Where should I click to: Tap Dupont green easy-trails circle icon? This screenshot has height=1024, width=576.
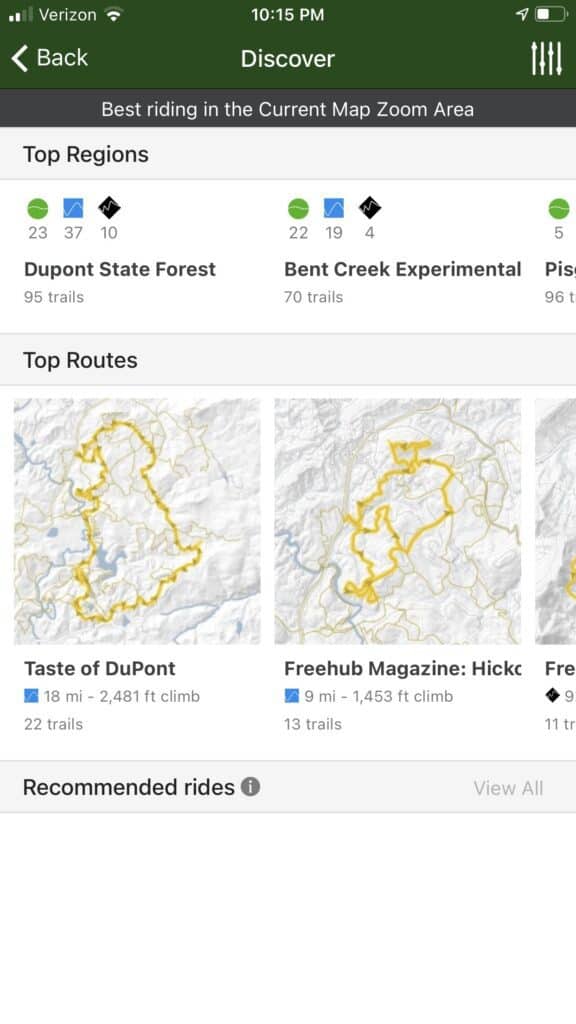click(38, 208)
